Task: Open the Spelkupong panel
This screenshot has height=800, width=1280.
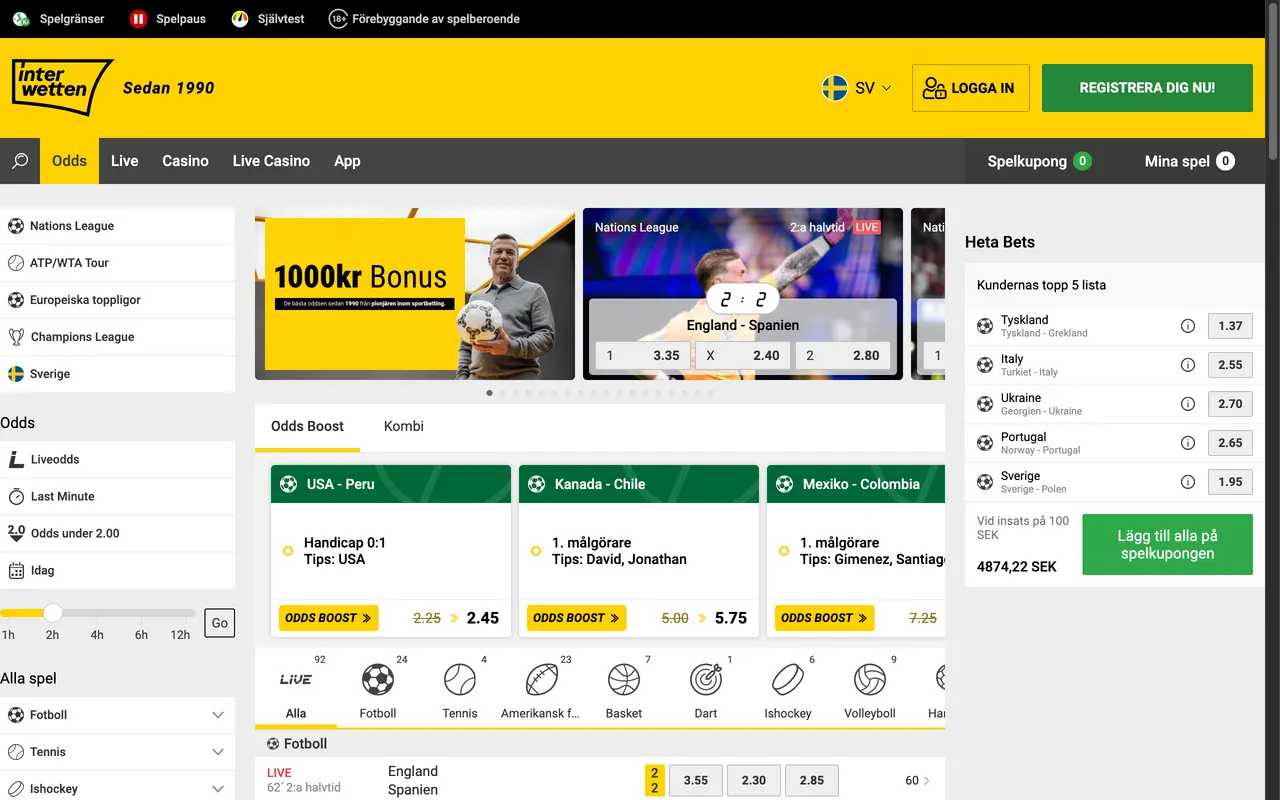Action: [1039, 161]
